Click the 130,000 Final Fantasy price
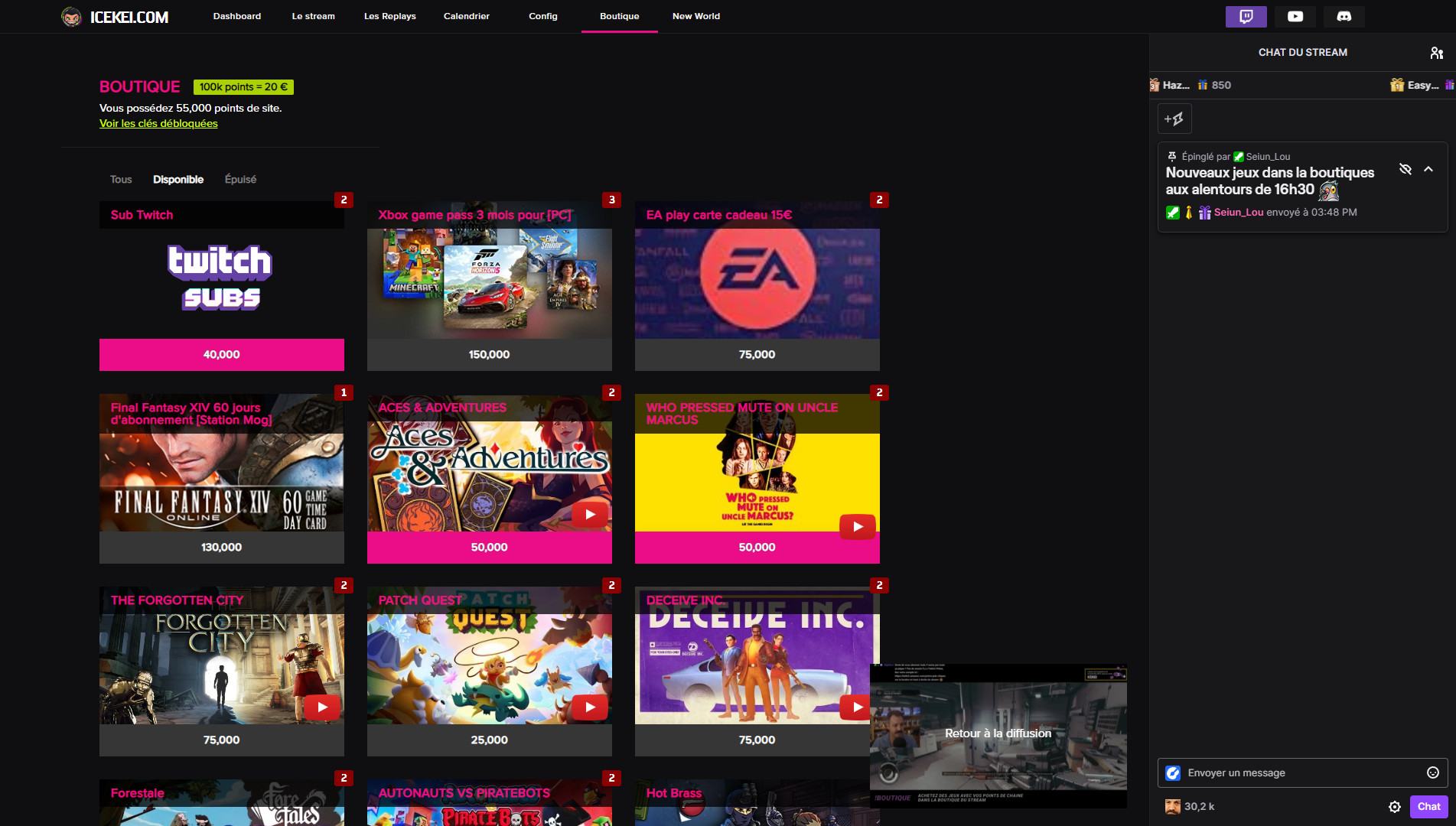 click(x=222, y=548)
